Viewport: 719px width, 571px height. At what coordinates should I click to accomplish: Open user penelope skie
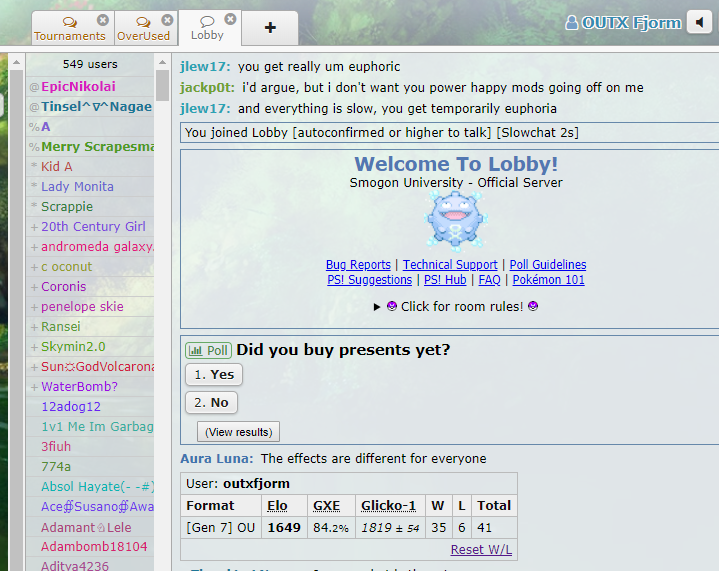[90, 306]
